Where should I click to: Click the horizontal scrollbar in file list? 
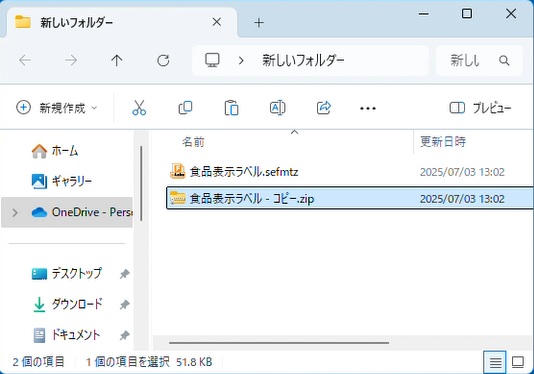click(279, 343)
